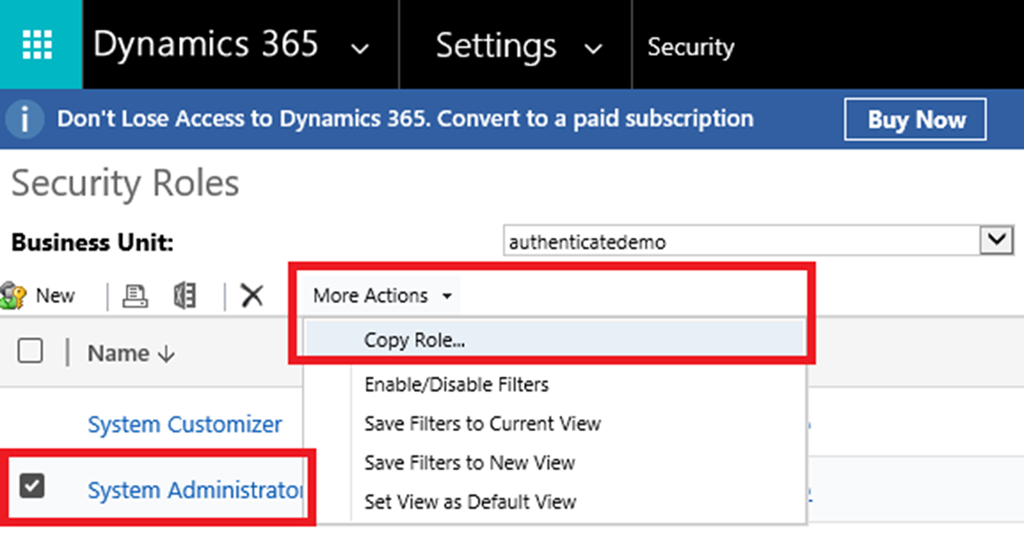Image resolution: width=1024 pixels, height=539 pixels.
Task: Click the New security role icon
Action: [x=14, y=296]
